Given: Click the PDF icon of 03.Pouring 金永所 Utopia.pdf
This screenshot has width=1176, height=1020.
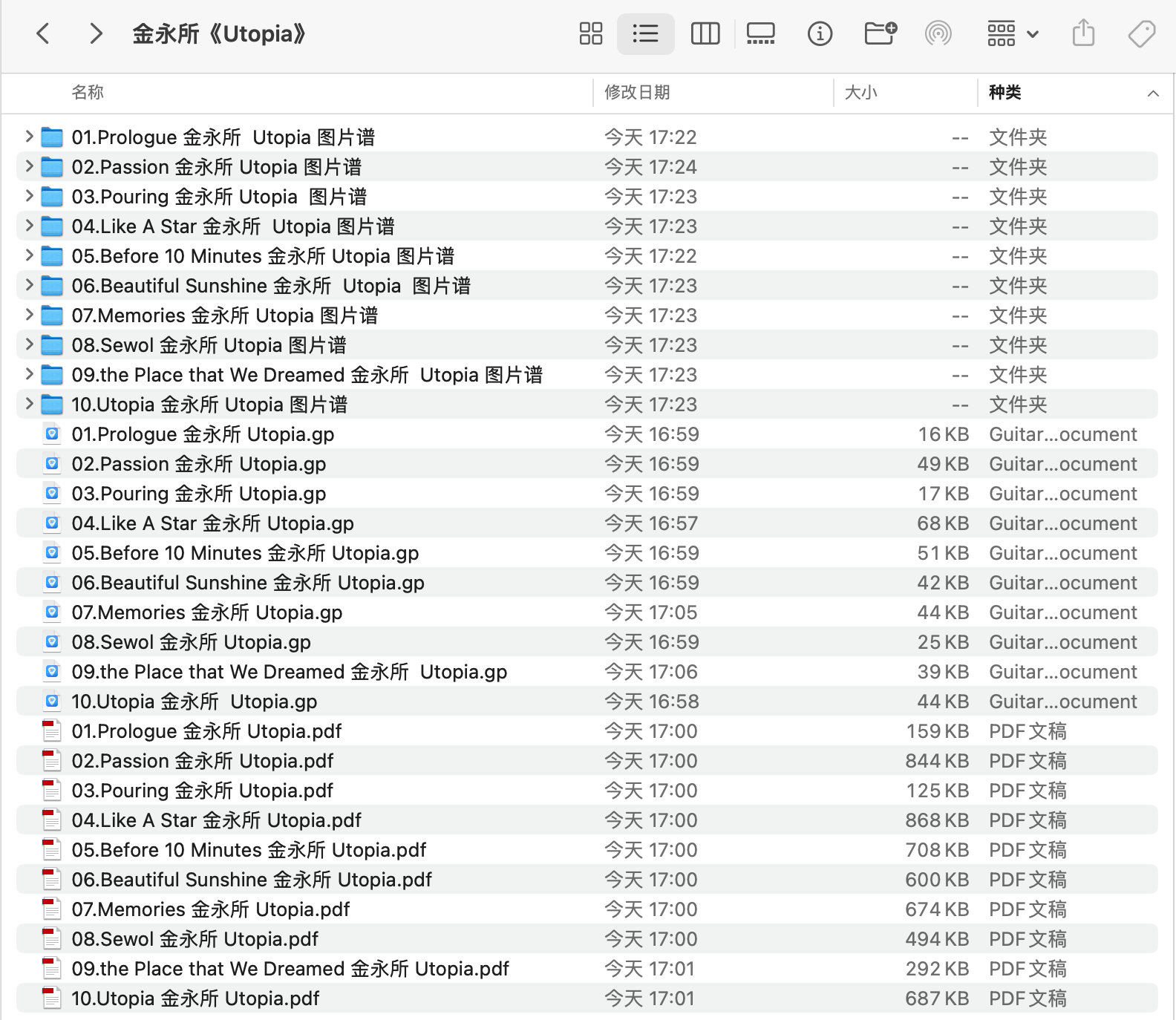Looking at the screenshot, I should click(x=52, y=790).
